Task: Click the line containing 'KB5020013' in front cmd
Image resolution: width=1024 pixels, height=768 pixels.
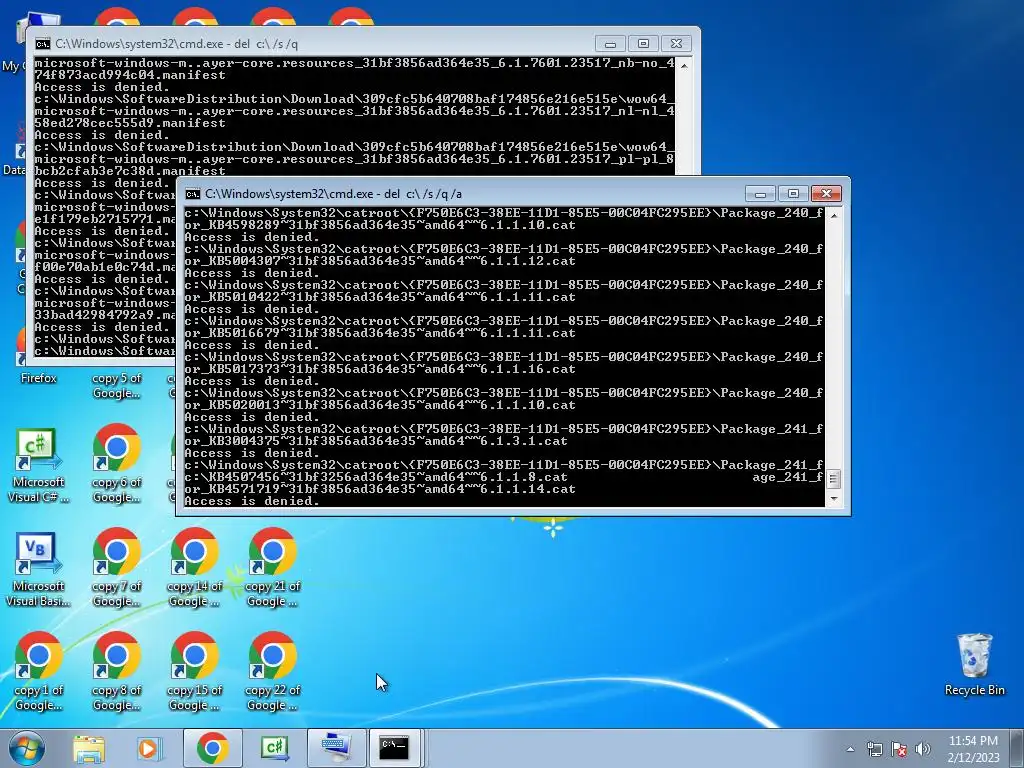Action: 379,405
